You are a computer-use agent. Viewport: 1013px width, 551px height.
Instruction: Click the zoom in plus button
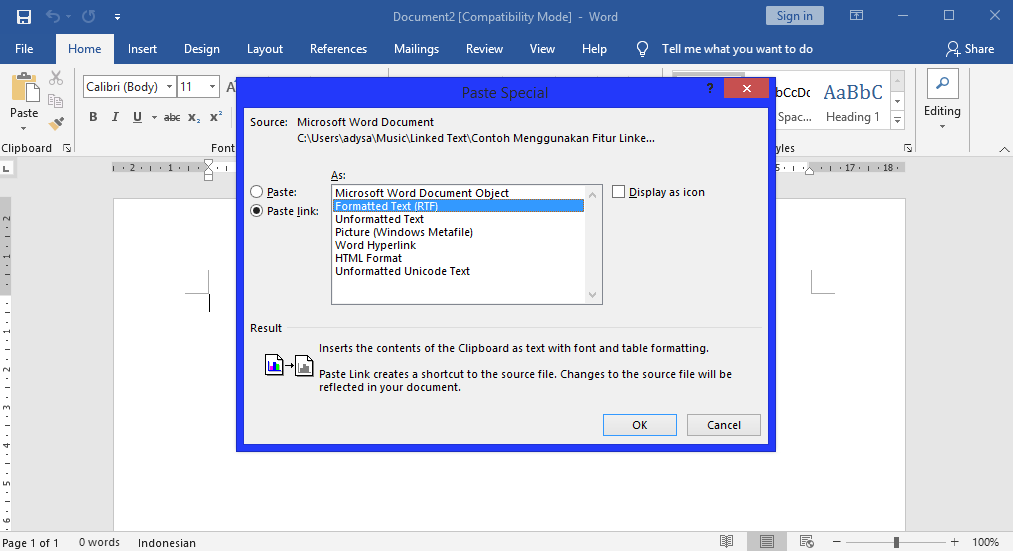click(x=955, y=542)
